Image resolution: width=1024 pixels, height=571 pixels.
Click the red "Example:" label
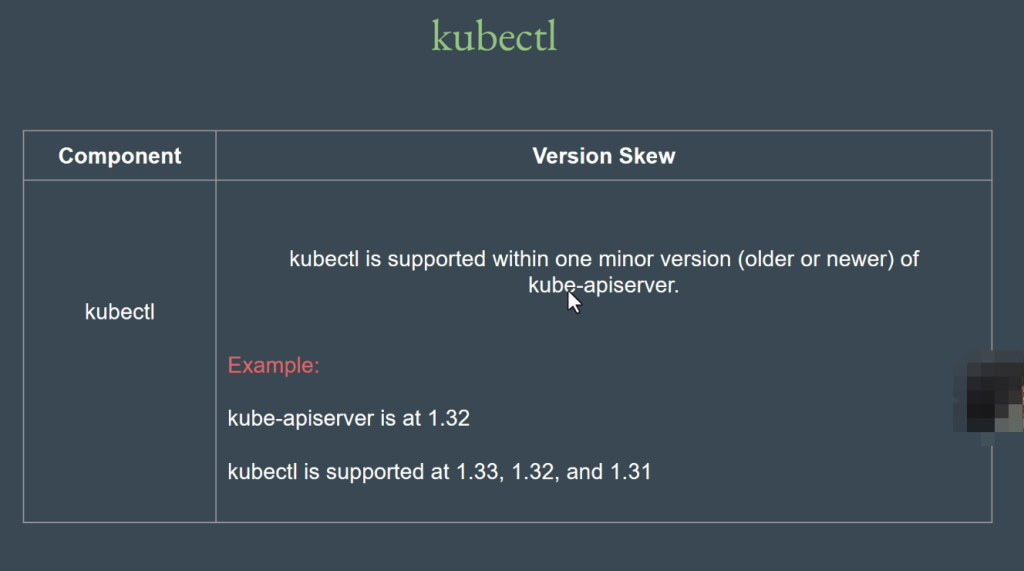(x=273, y=365)
